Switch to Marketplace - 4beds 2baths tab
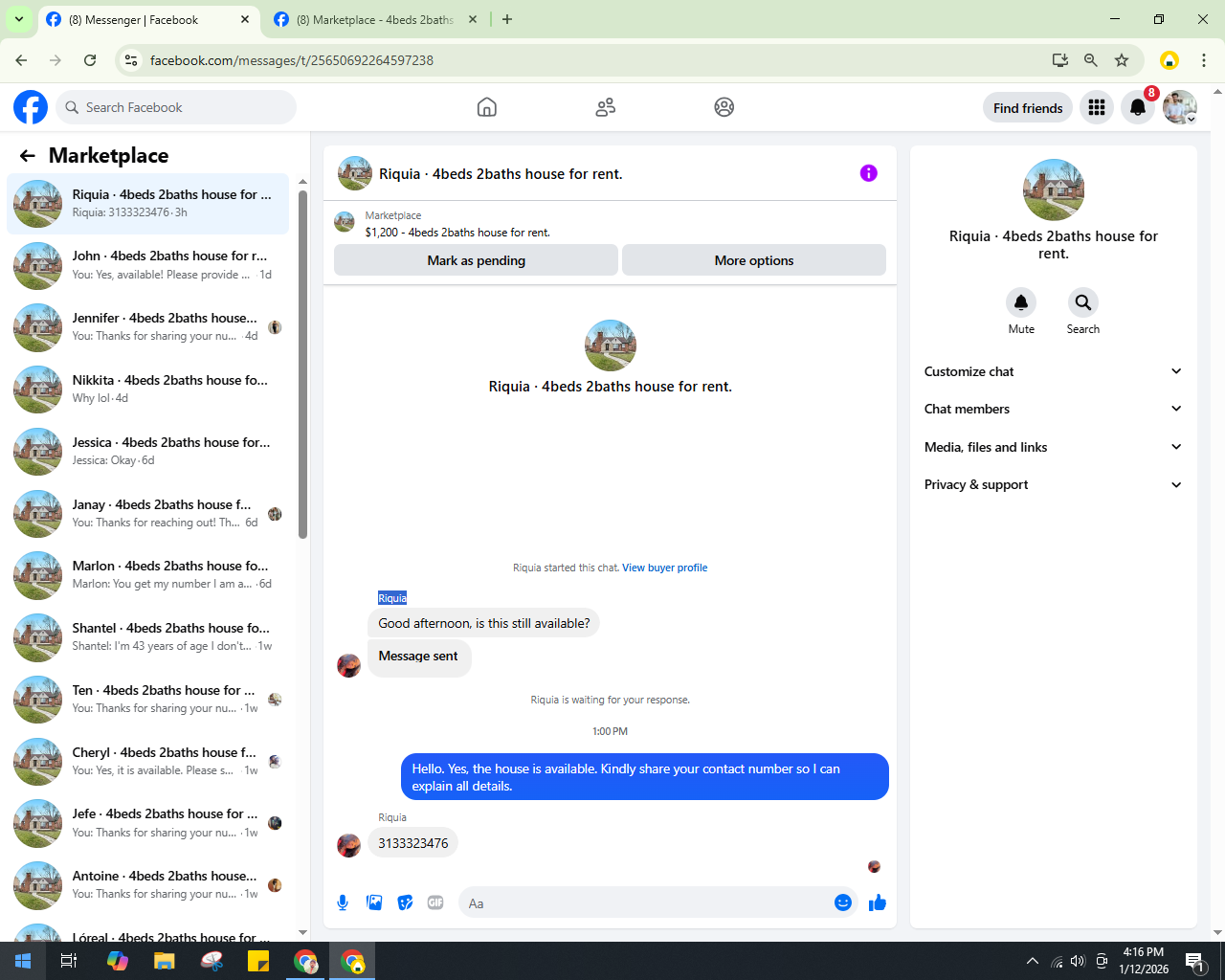 375,19
